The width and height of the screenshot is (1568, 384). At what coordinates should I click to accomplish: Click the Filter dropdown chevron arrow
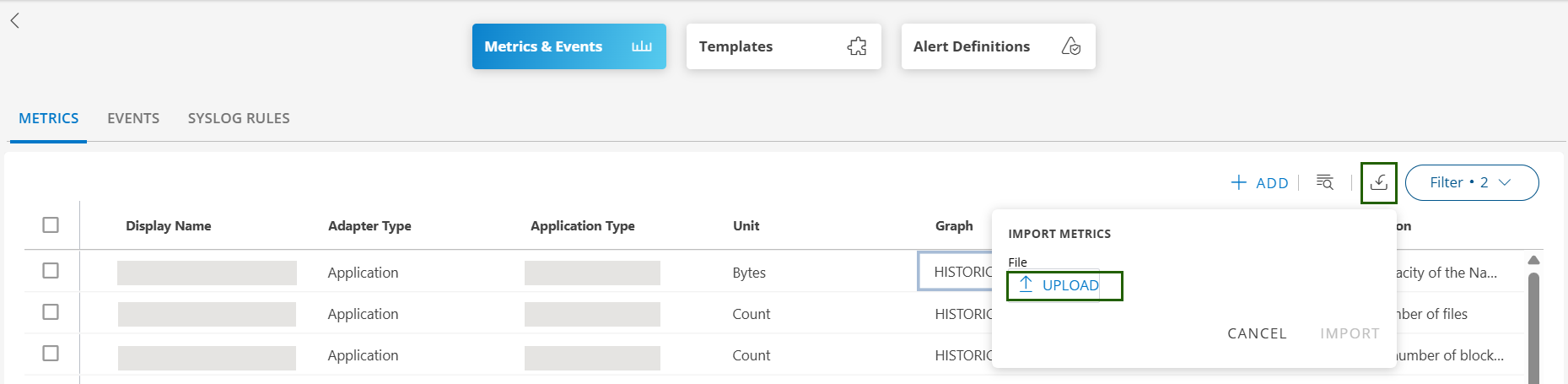point(1505,182)
